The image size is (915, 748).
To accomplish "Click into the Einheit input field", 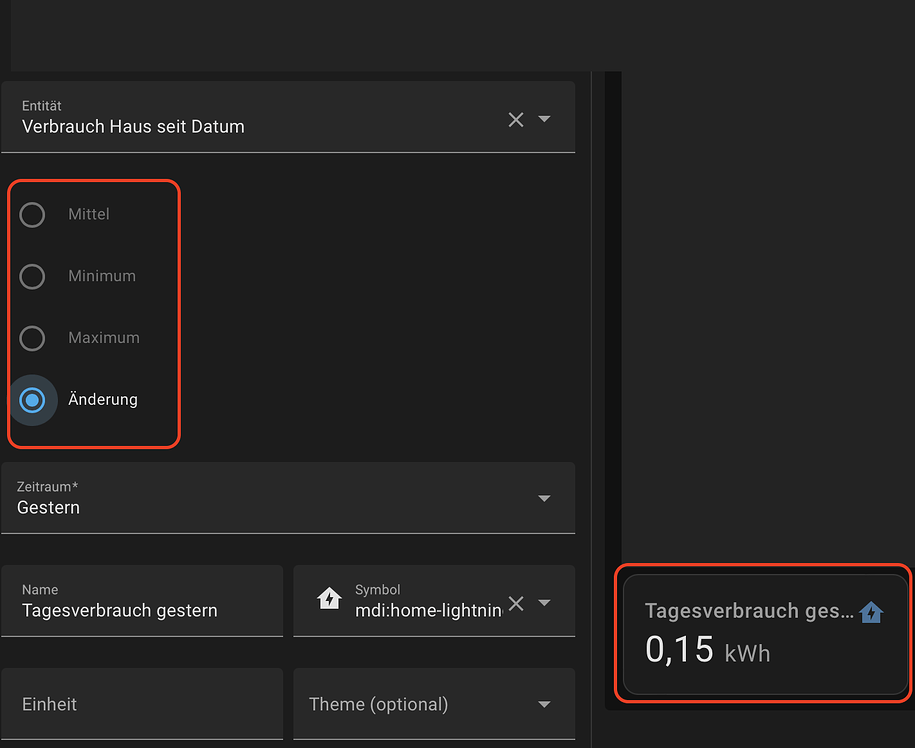I will (142, 704).
